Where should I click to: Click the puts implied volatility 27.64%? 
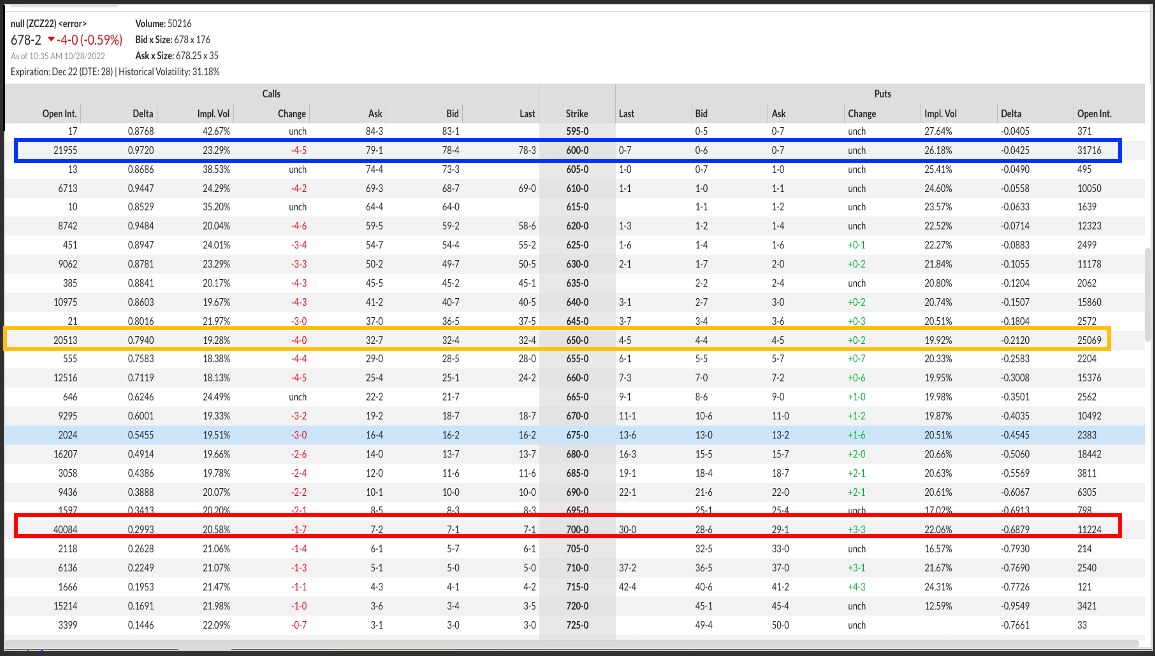pyautogui.click(x=938, y=132)
